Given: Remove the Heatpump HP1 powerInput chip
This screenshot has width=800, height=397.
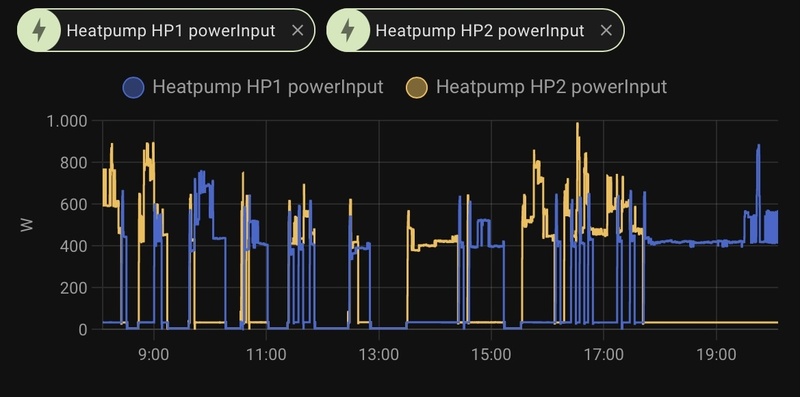Looking at the screenshot, I should tap(297, 31).
